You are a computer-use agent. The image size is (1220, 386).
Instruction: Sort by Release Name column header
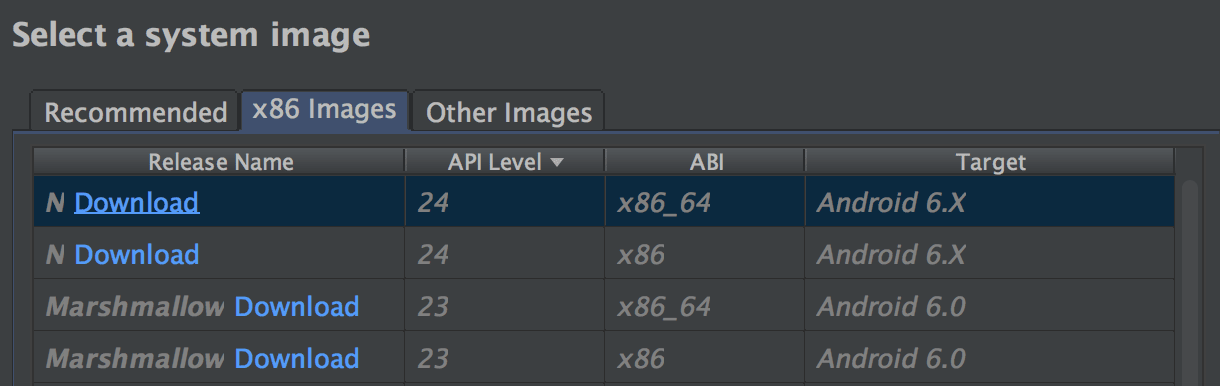point(220,161)
